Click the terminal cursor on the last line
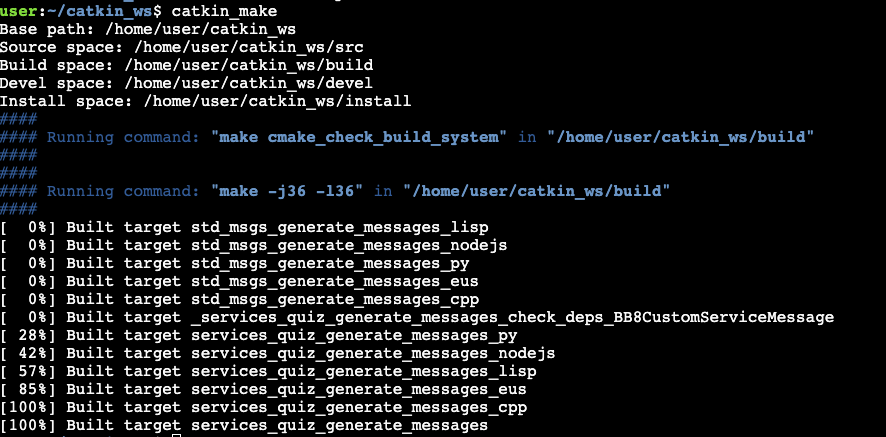The height and width of the screenshot is (437, 886). pyautogui.click(x=176, y=435)
